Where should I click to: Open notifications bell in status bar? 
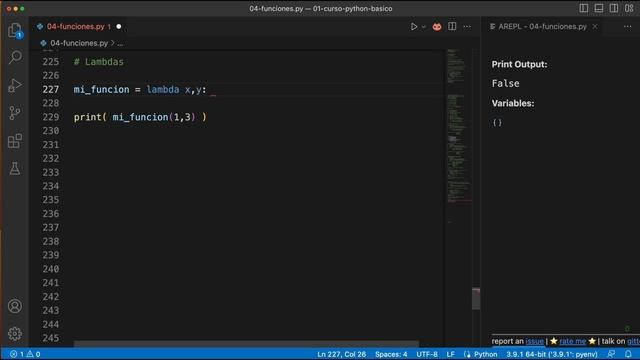(x=628, y=354)
